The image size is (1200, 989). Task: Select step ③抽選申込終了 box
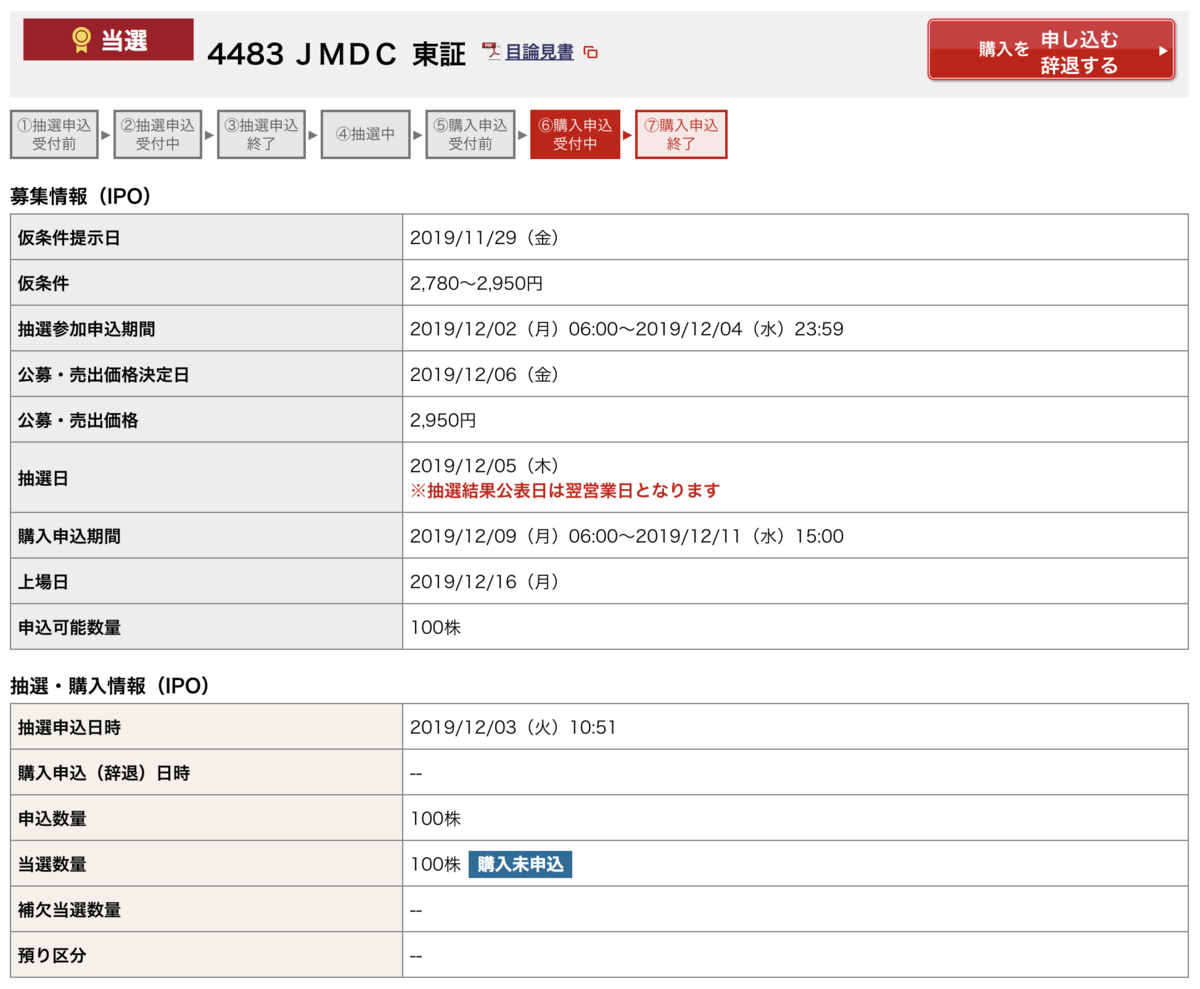(x=262, y=135)
